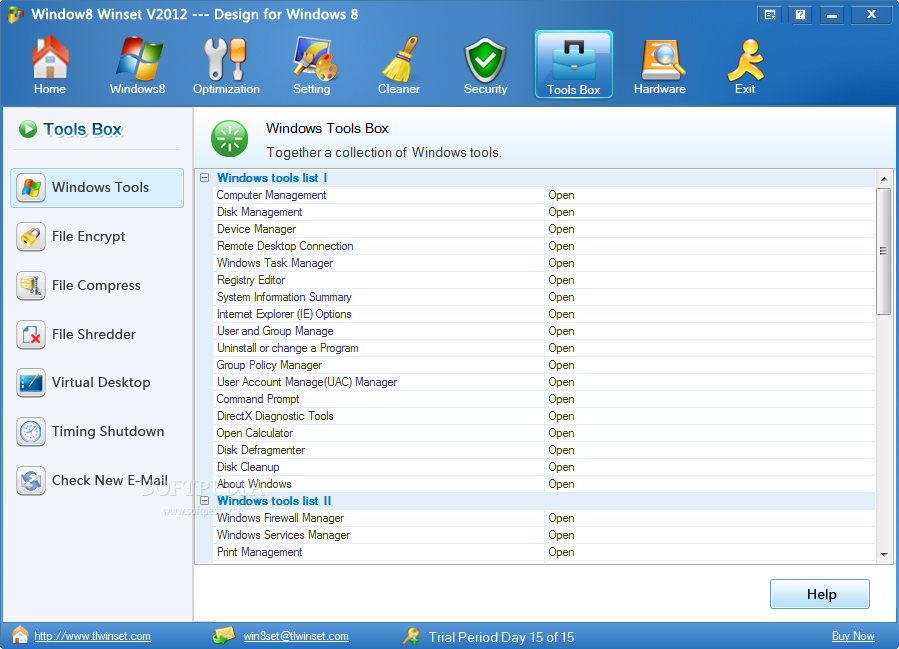This screenshot has width=899, height=649.
Task: Click the house icon in status bar
Action: (x=20, y=635)
